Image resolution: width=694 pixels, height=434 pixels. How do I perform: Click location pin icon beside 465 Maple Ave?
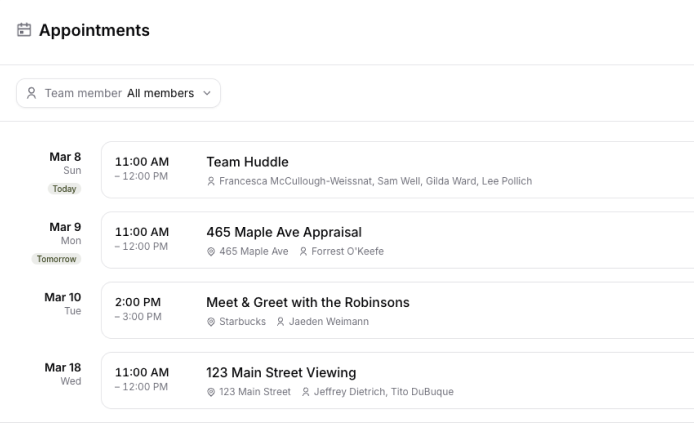point(211,252)
